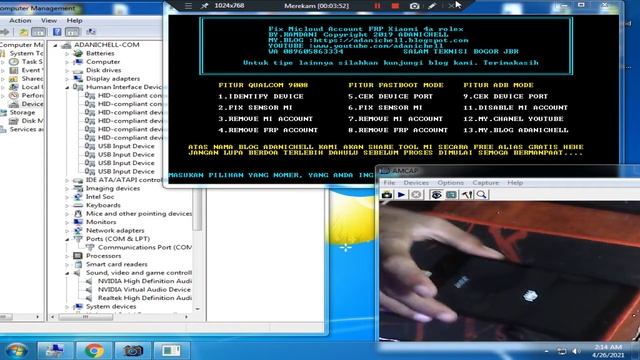
Task: Click the AMCAP stop capture icon
Action: [416, 195]
